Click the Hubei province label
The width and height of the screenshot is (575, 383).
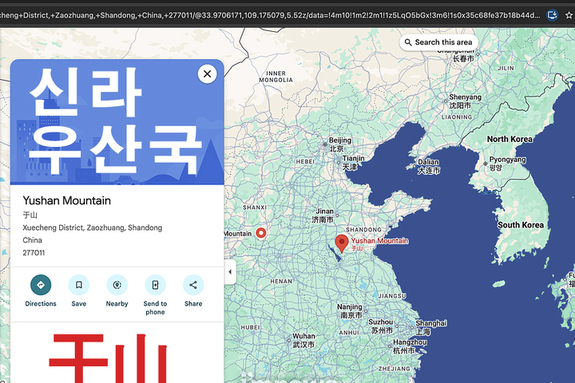(250, 327)
